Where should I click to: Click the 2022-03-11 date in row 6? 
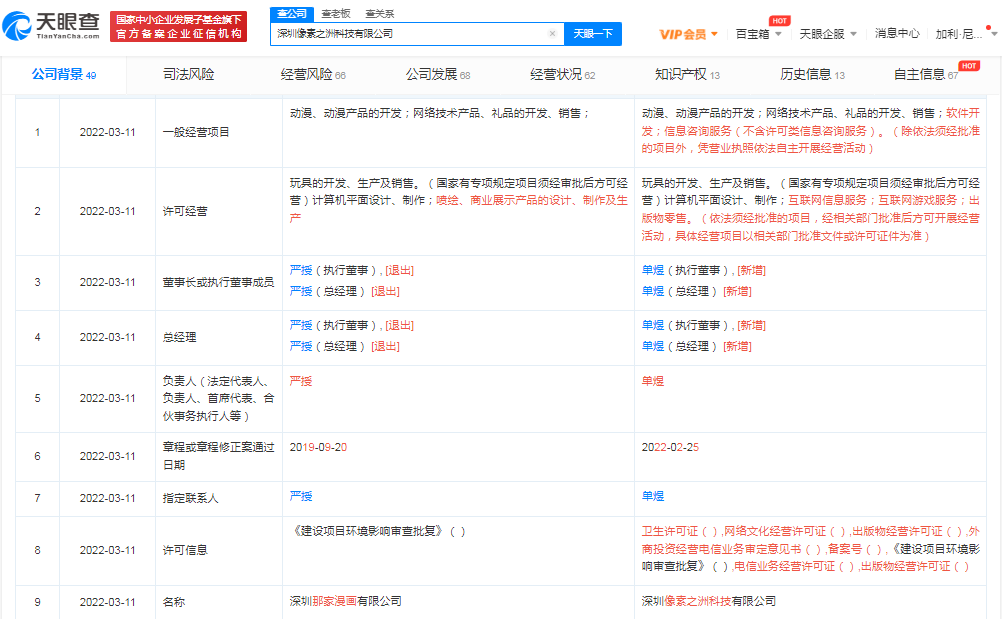click(107, 456)
